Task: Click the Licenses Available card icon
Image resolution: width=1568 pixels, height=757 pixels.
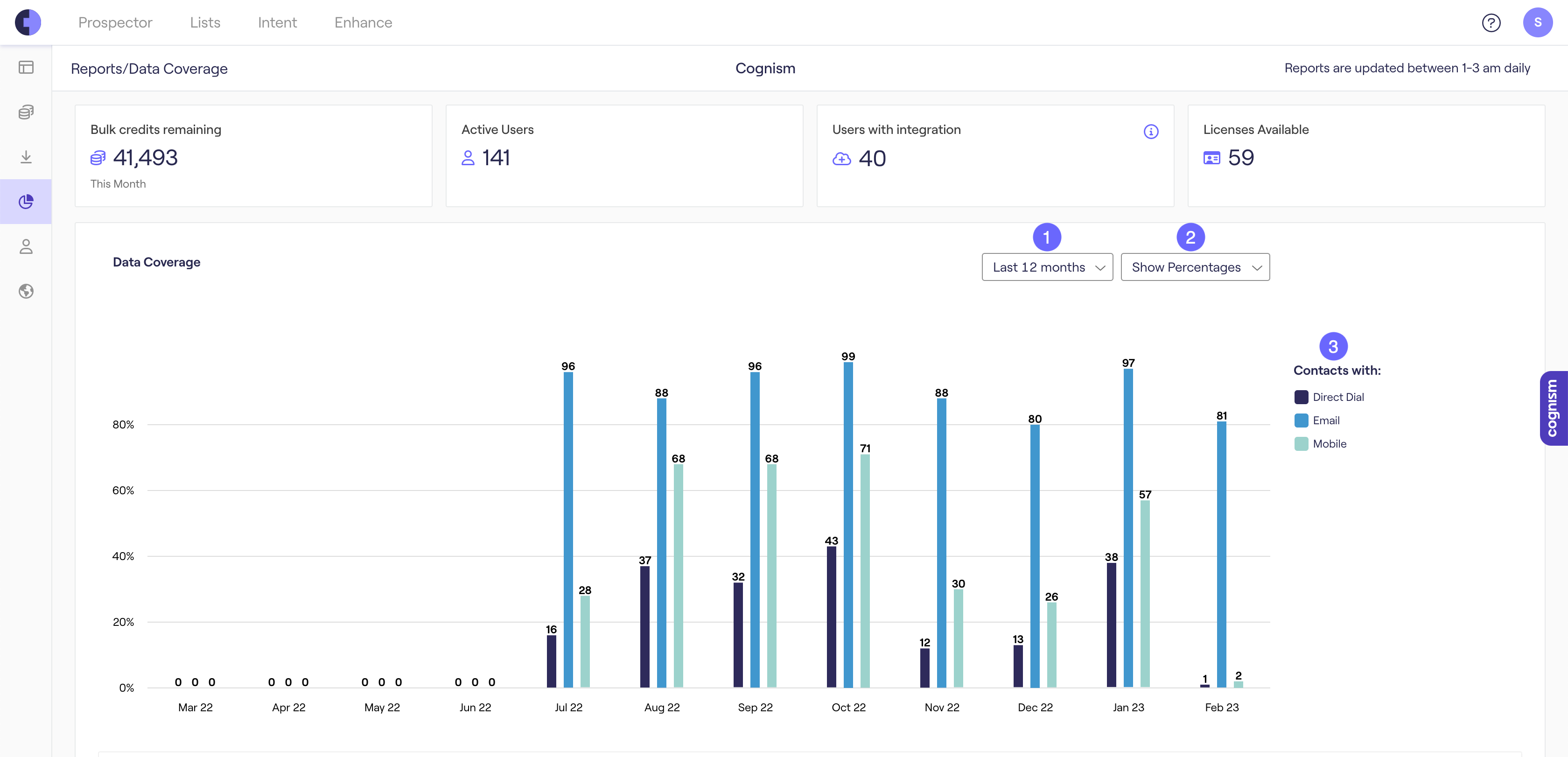Action: coord(1211,158)
